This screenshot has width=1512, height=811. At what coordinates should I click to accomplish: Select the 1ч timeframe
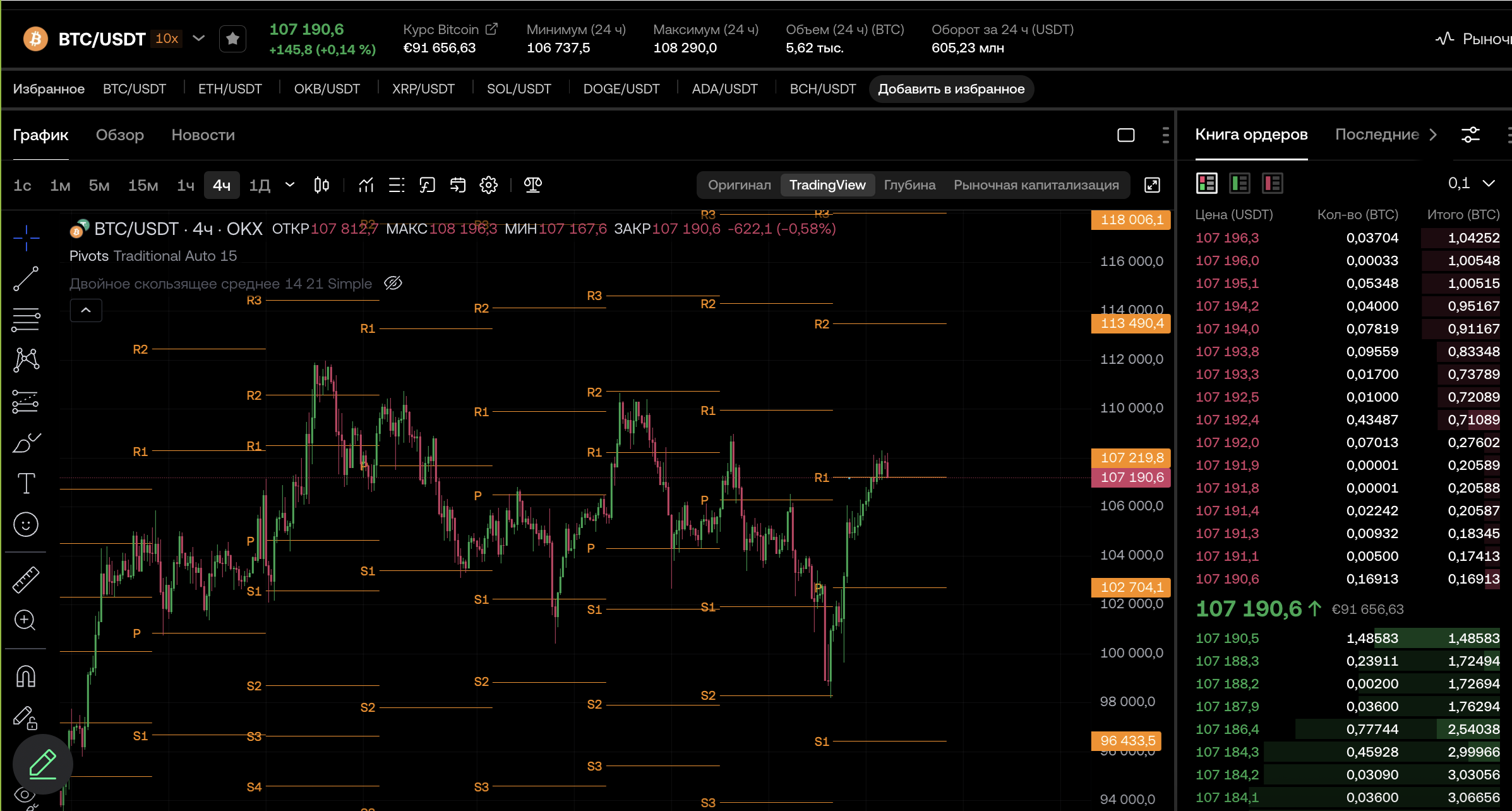pyautogui.click(x=186, y=185)
